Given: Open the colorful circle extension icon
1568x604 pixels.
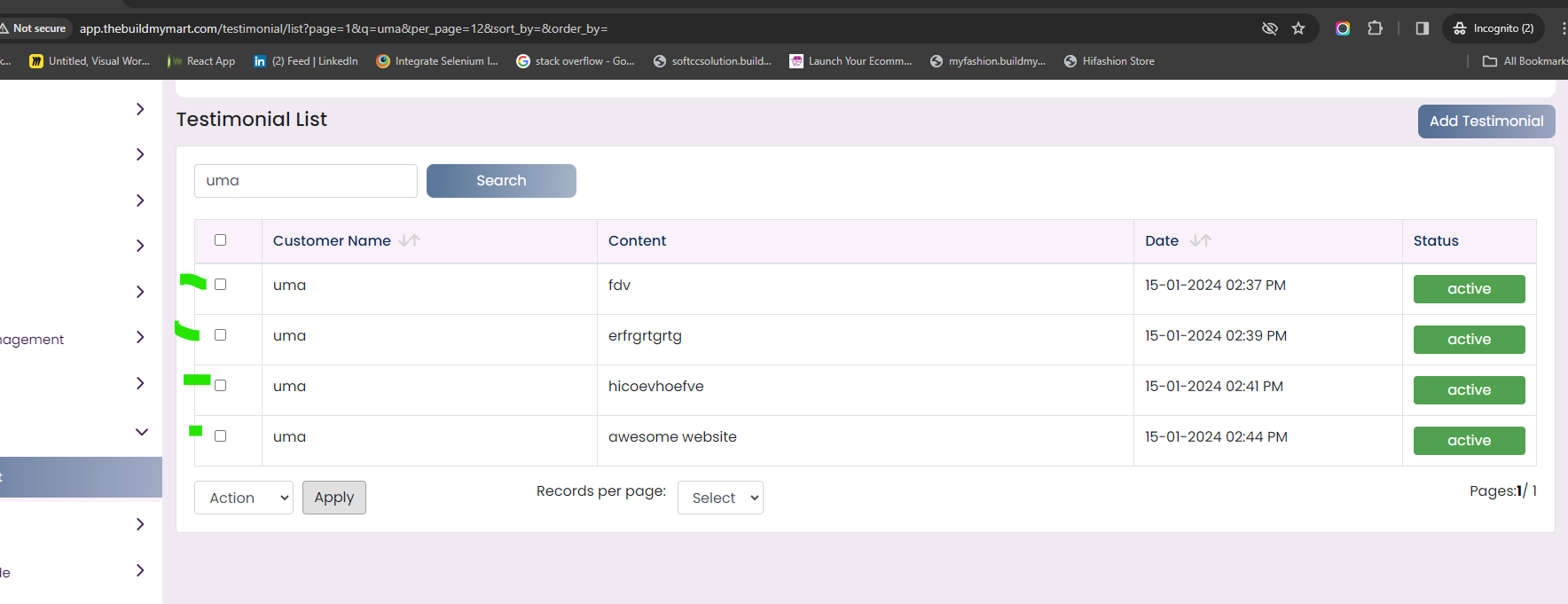Looking at the screenshot, I should [1343, 28].
